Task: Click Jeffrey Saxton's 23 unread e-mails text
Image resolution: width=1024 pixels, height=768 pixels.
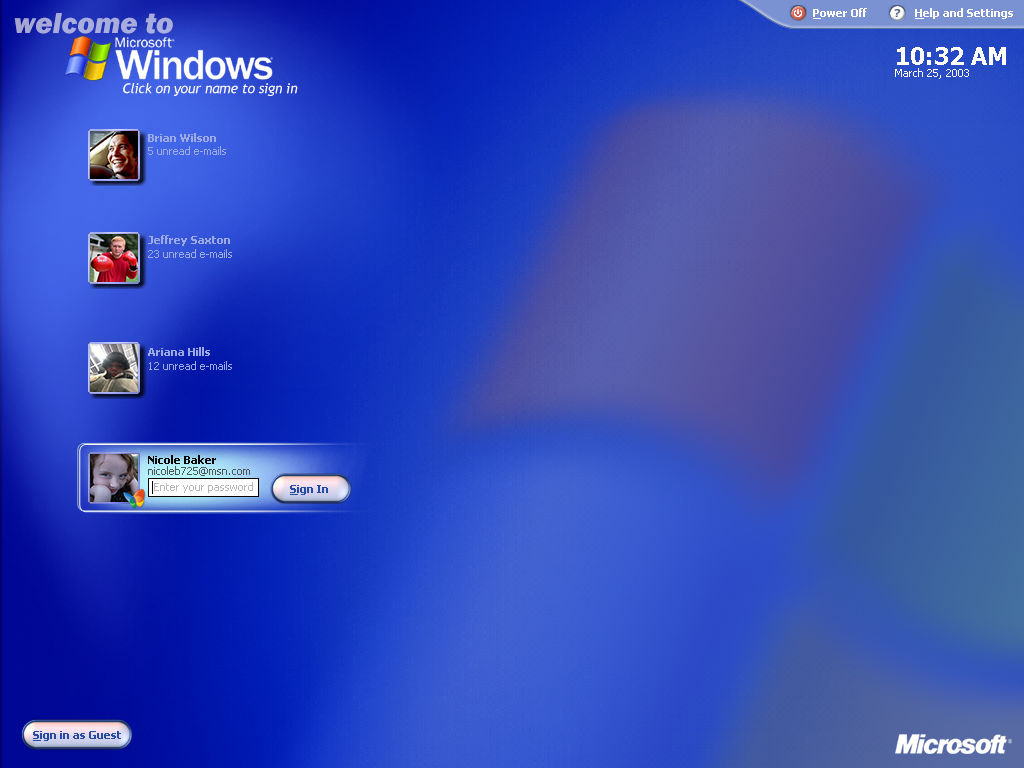Action: tap(189, 254)
